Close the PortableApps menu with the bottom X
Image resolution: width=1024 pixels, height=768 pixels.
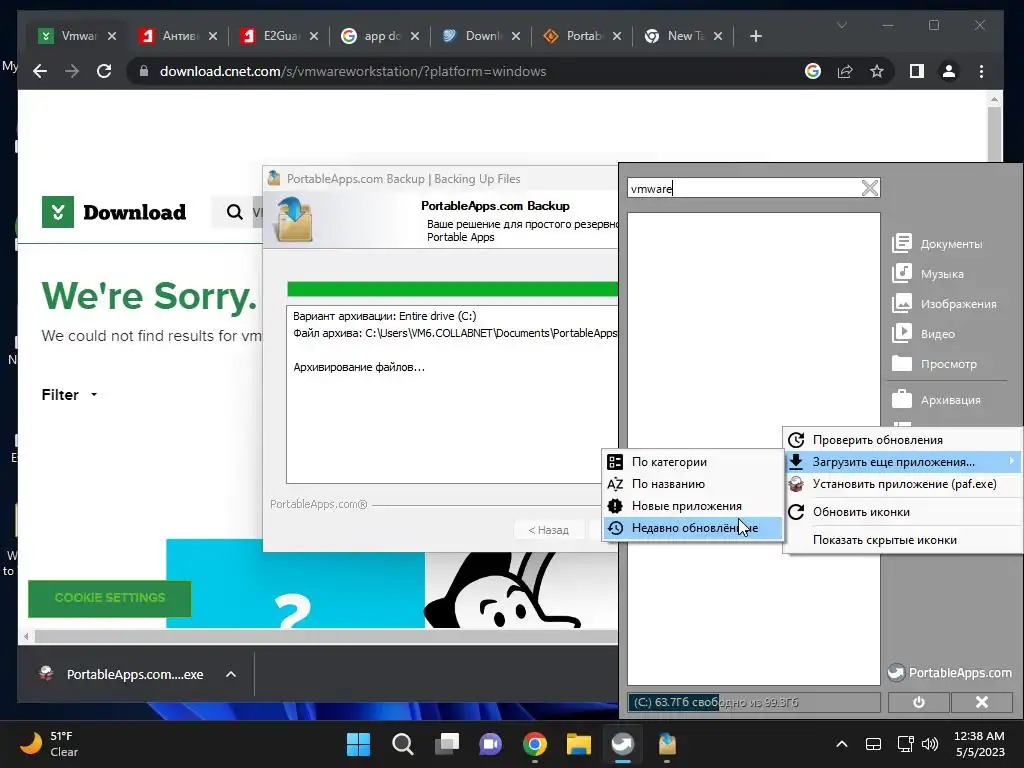pyautogui.click(x=982, y=702)
